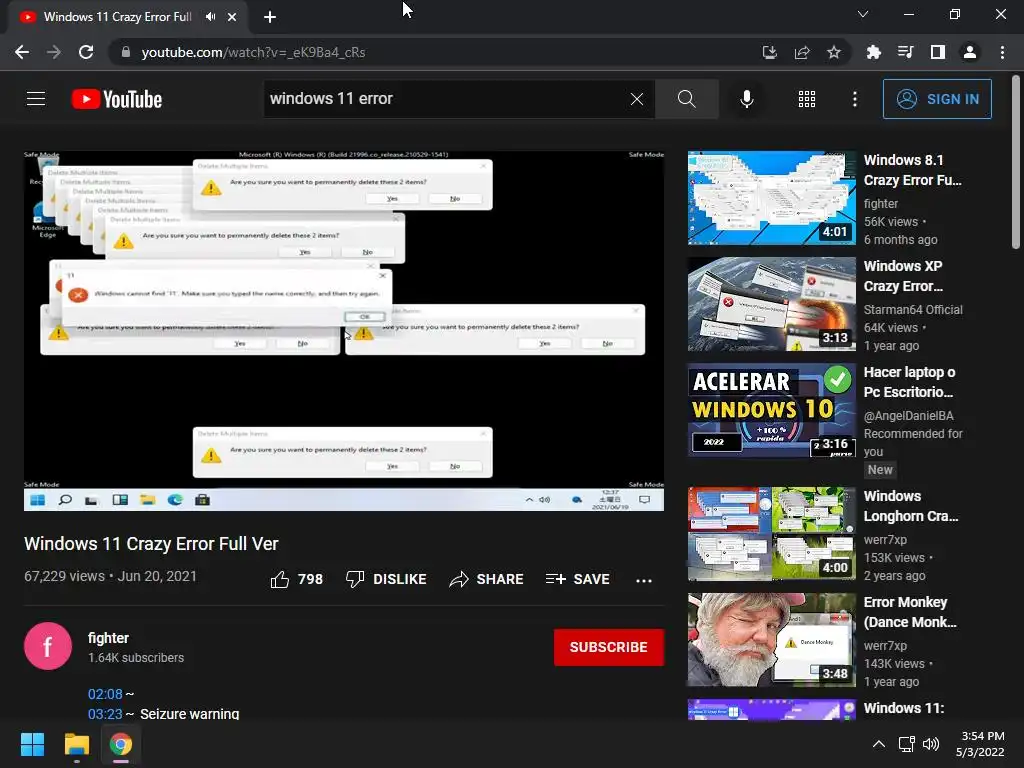Viewport: 1024px width, 768px height.
Task: Open the YouTube hamburger guide menu
Action: [x=36, y=99]
